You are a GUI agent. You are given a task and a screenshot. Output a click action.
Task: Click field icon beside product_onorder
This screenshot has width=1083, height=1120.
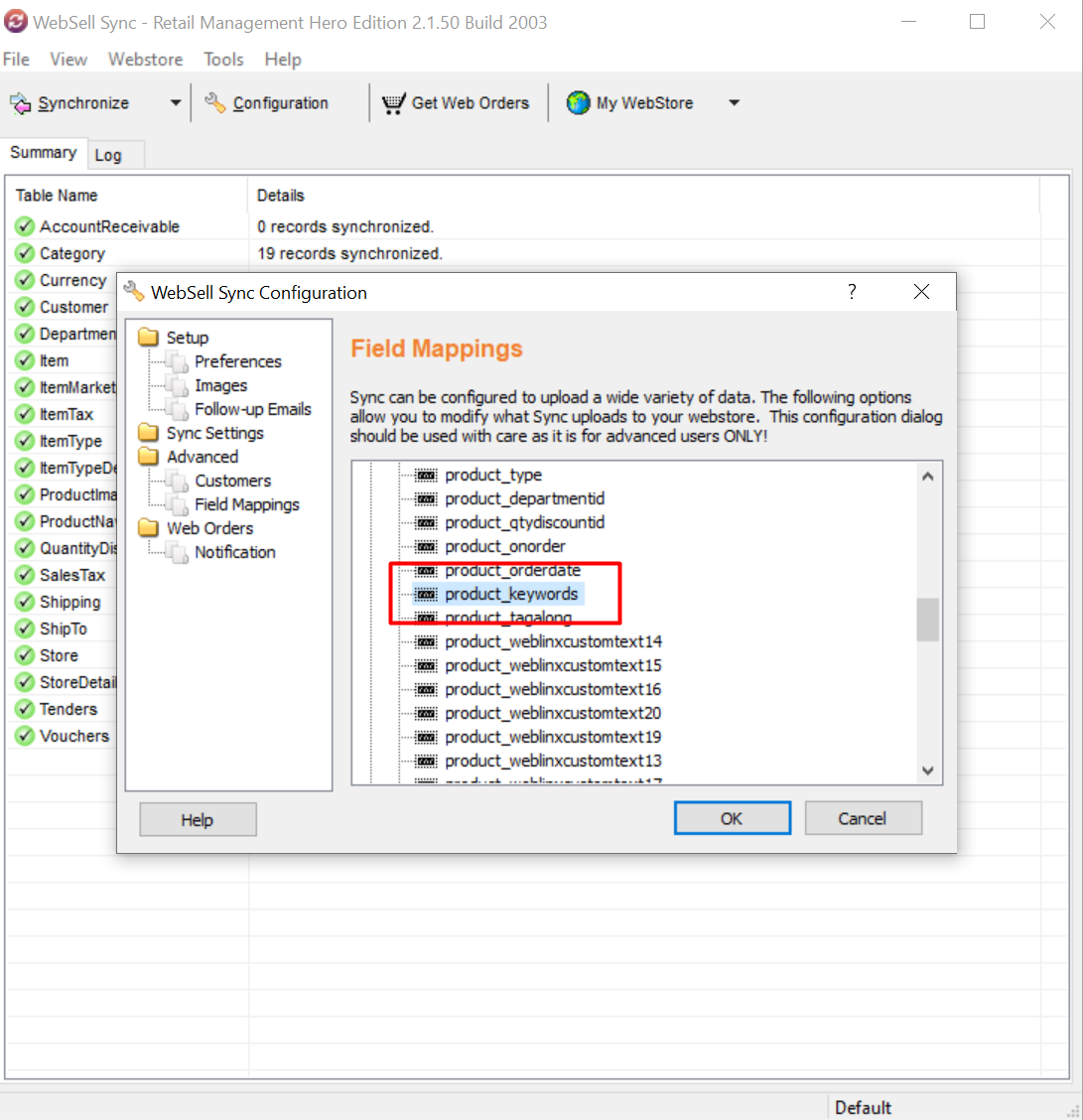click(426, 546)
